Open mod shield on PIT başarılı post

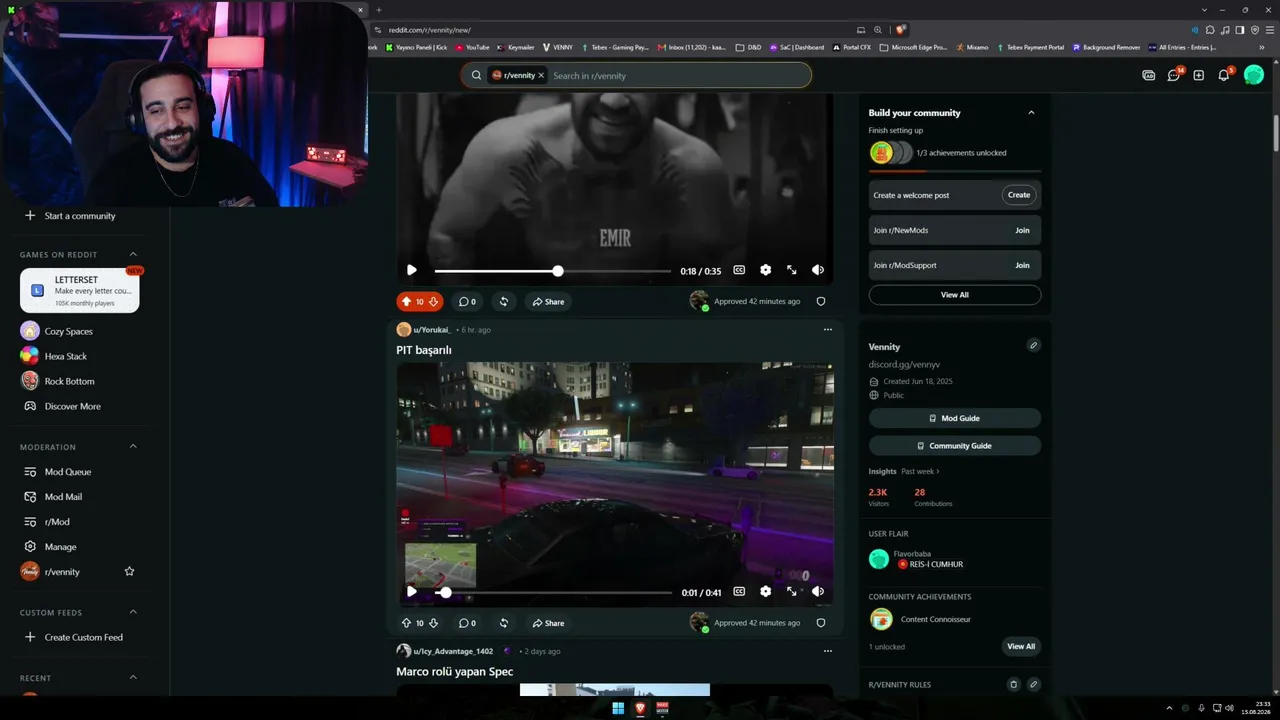click(821, 623)
